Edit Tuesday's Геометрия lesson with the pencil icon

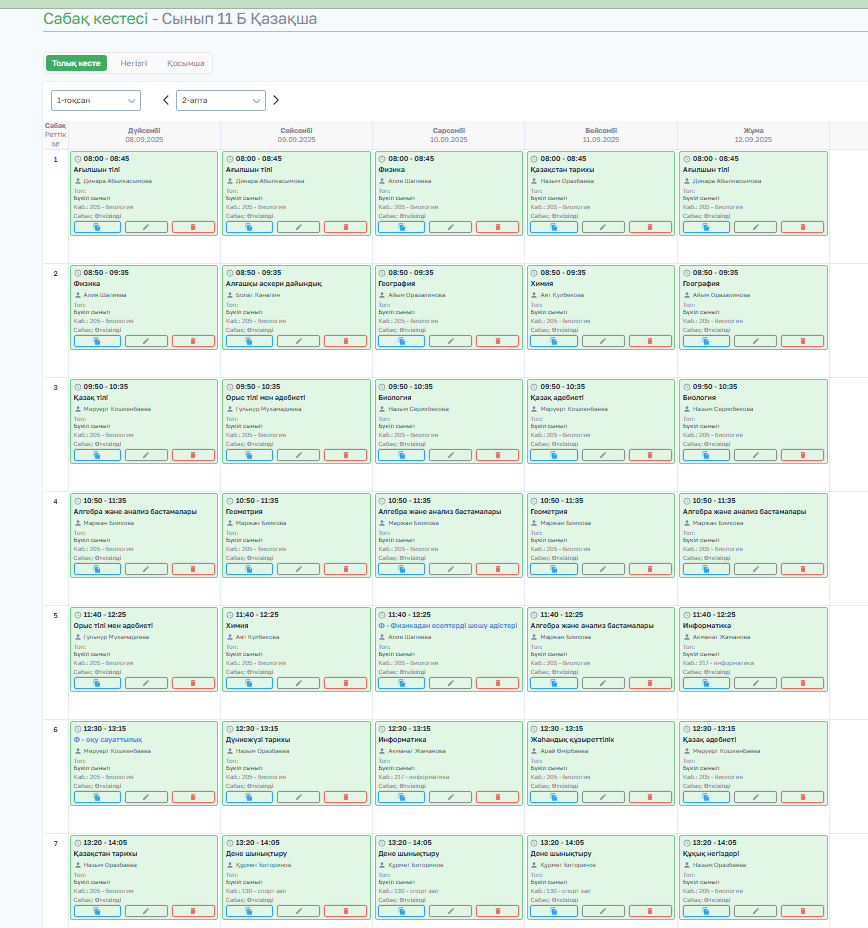(298, 569)
